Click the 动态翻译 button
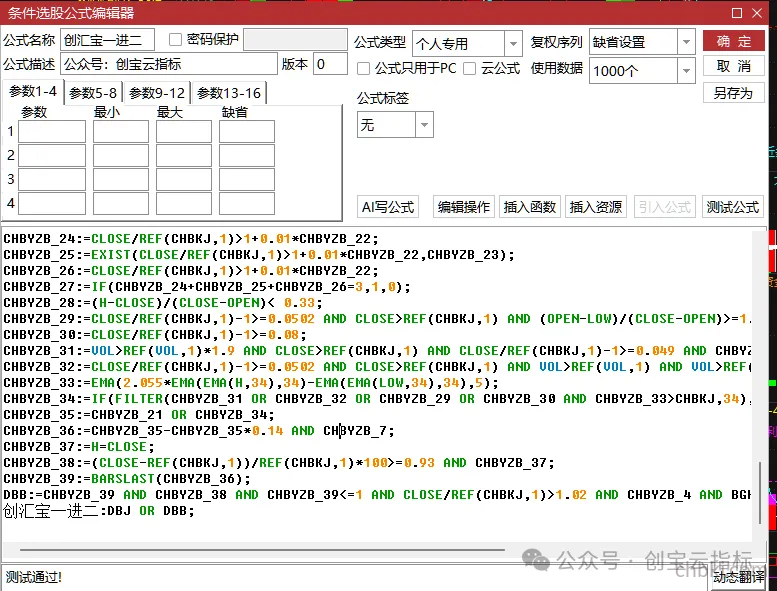Screen dimensions: 777x591 [738, 577]
